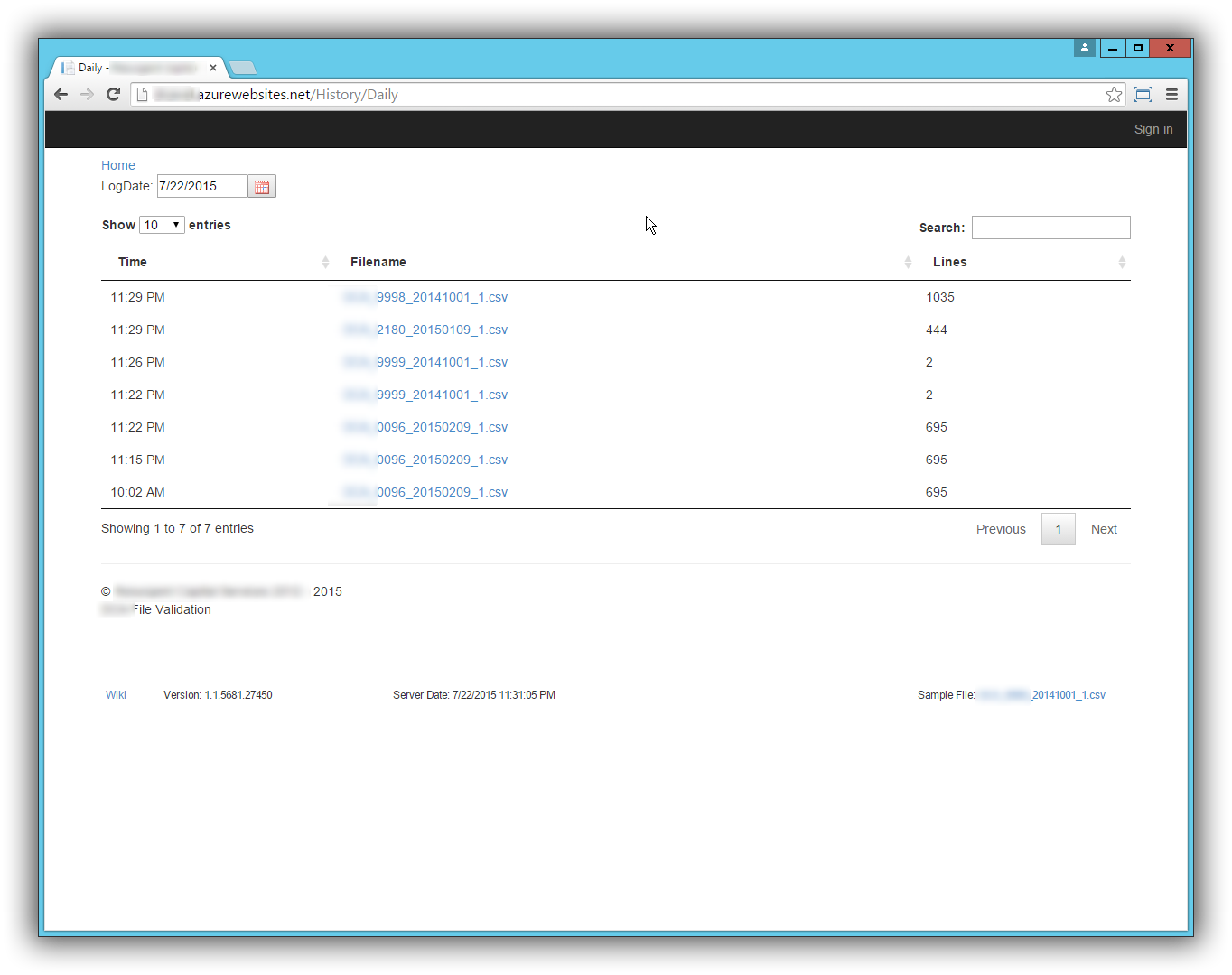This screenshot has width=1232, height=975.
Task: Open the 2180_20150109_1.csv file link
Action: tap(442, 330)
